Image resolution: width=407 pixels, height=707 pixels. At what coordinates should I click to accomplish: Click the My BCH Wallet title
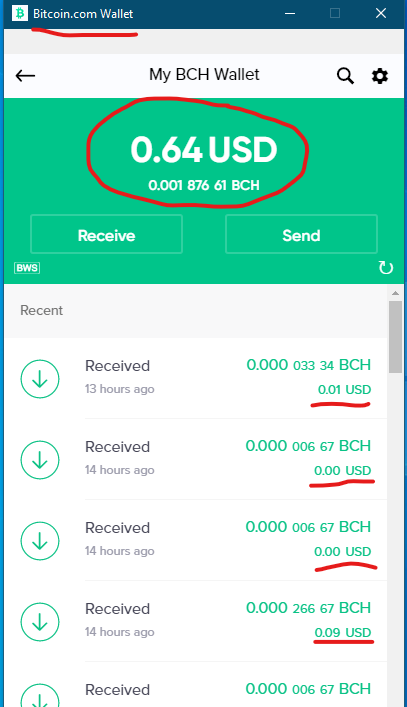coord(204,74)
